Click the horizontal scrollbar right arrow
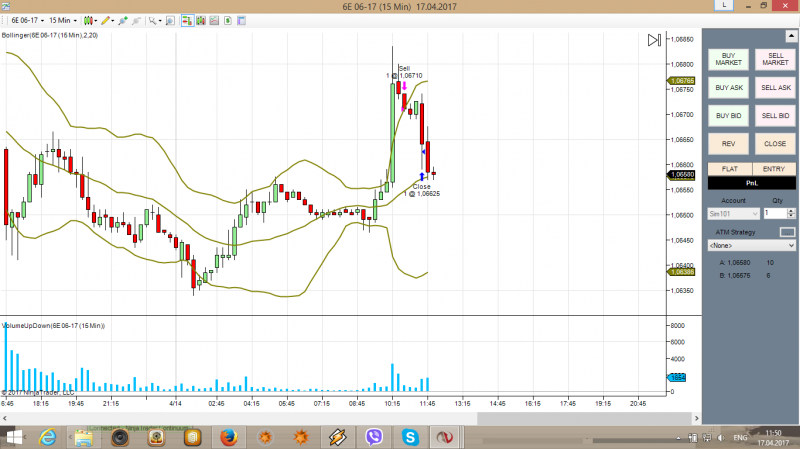 click(x=696, y=418)
